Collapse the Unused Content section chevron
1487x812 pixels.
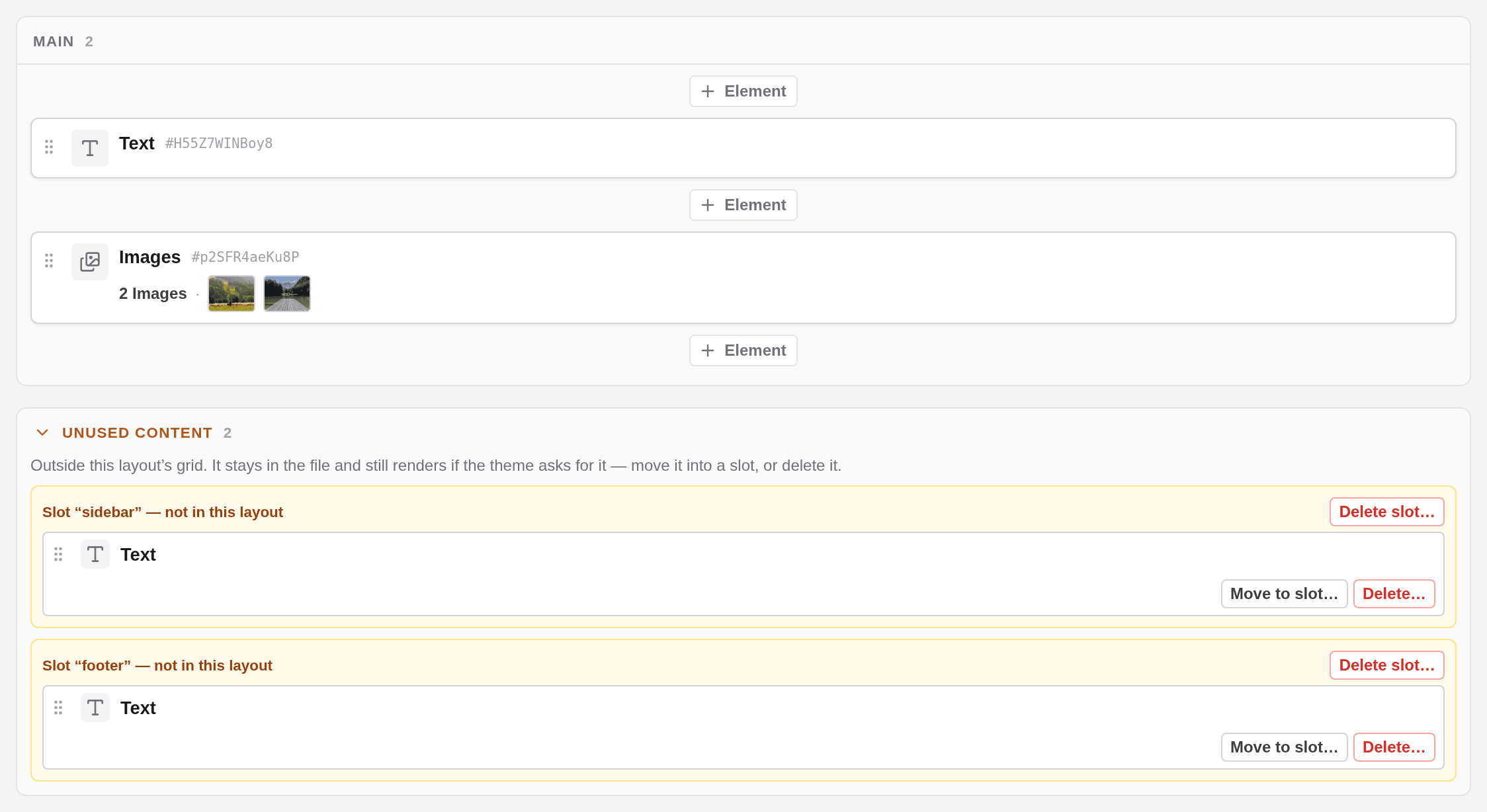(42, 432)
